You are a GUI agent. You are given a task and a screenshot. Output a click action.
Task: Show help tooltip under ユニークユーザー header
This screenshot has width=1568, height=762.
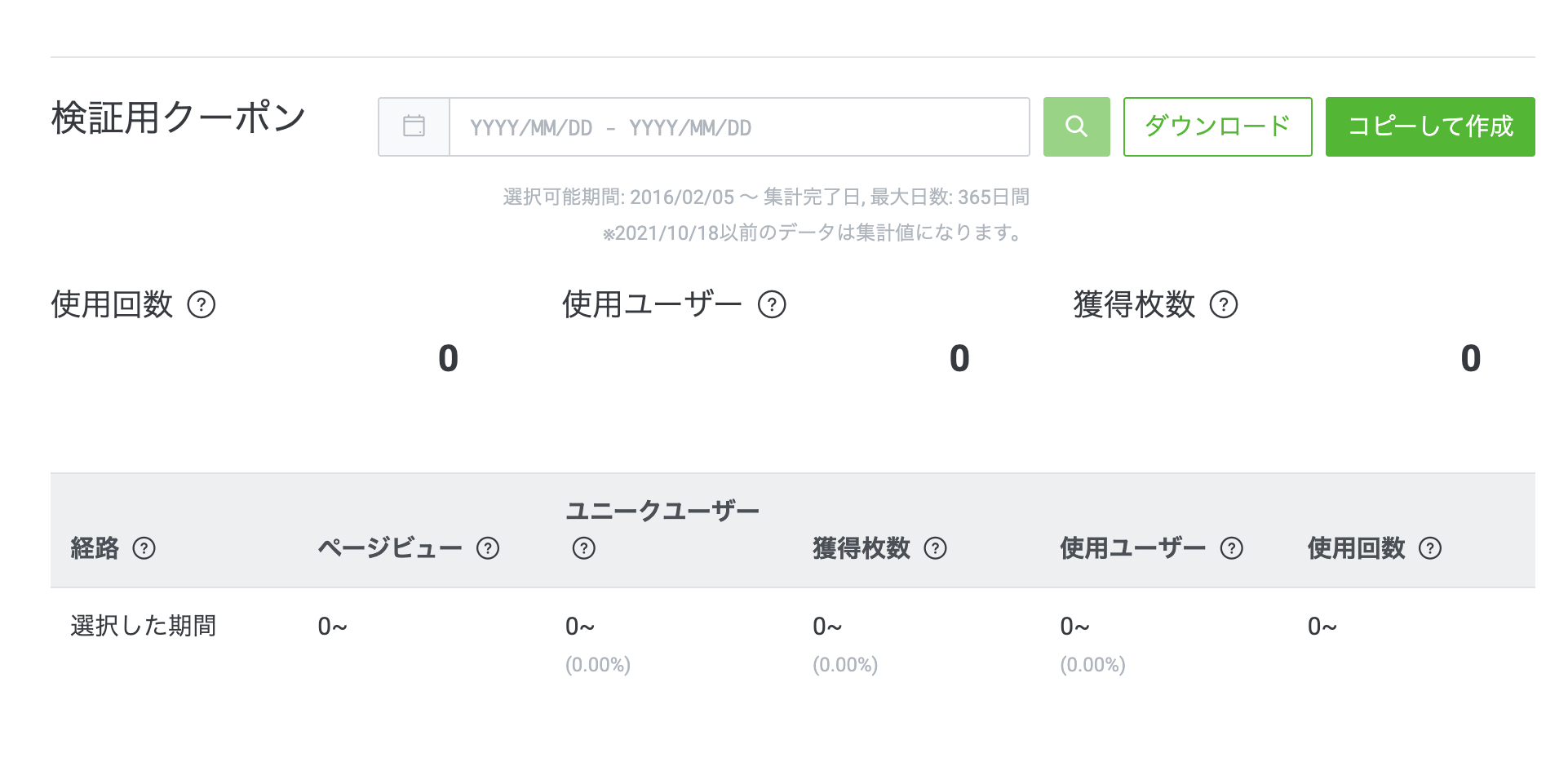tap(584, 548)
